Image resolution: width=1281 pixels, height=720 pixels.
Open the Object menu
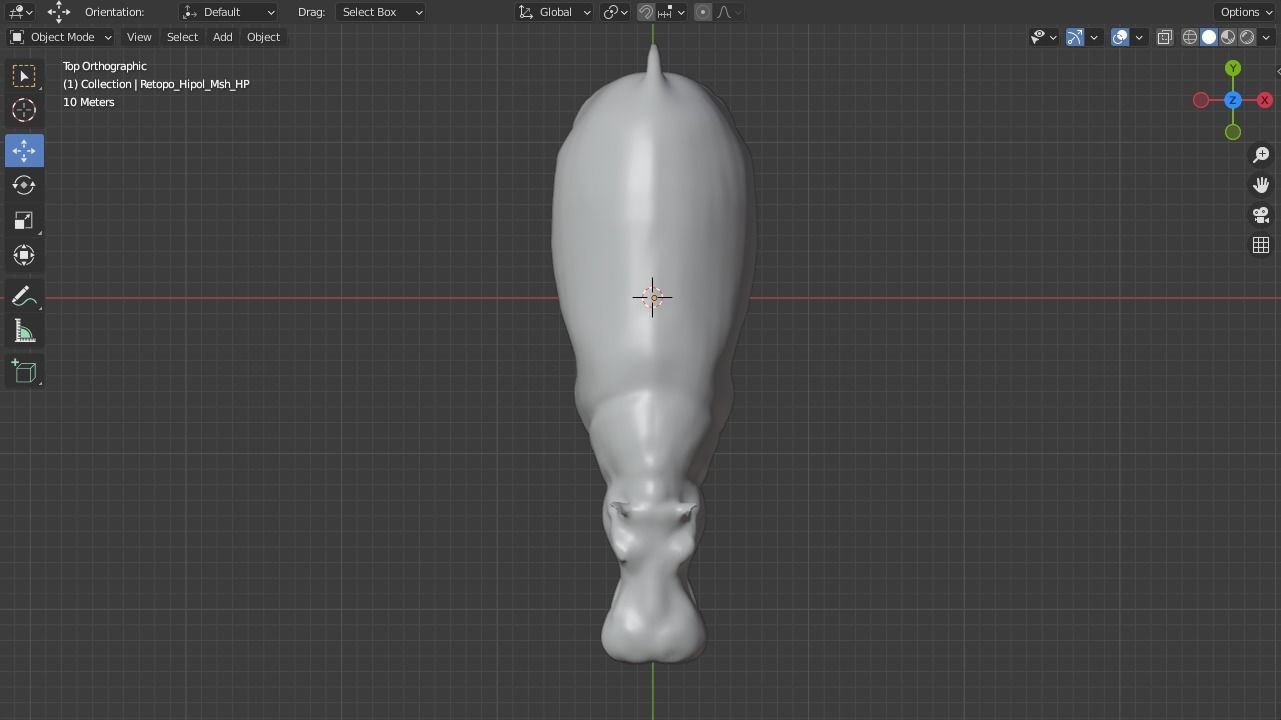(263, 37)
